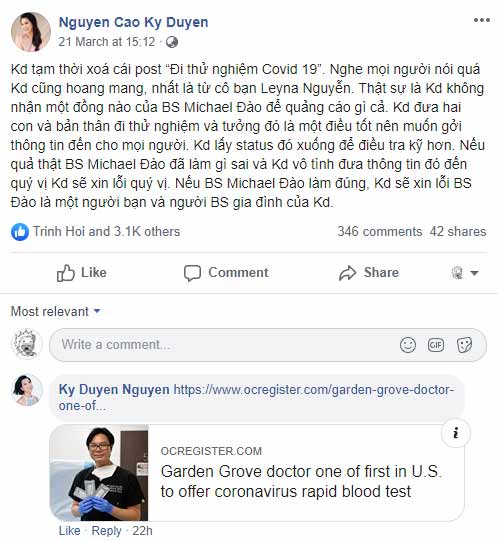Open the Garden Grove doctor article preview
Screen dimensions: 498x541
[257, 472]
